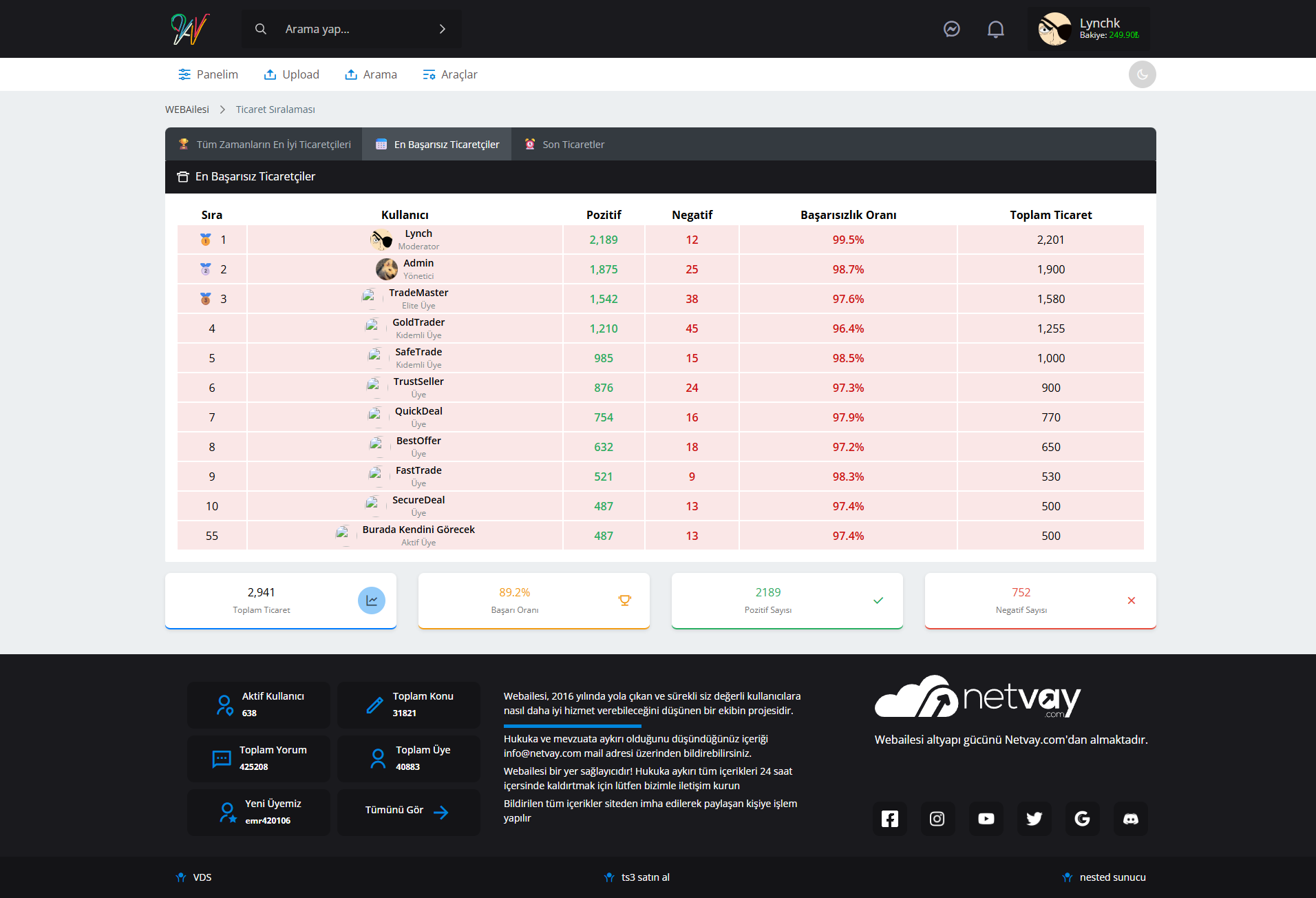
Task: Click Admin avatar in the table
Action: click(x=386, y=269)
